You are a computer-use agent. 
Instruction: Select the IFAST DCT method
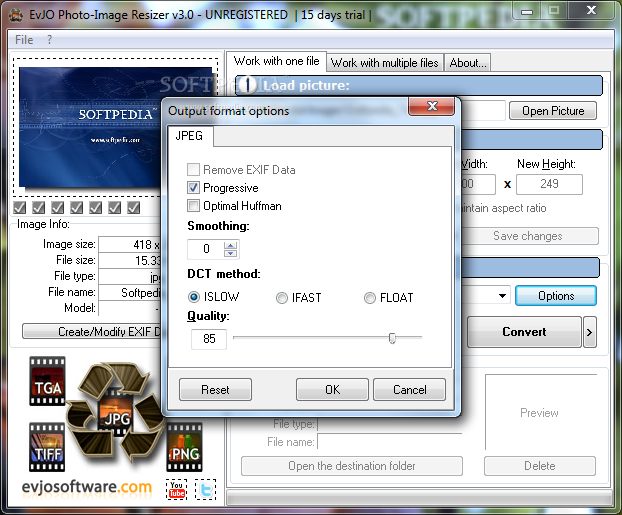(282, 298)
